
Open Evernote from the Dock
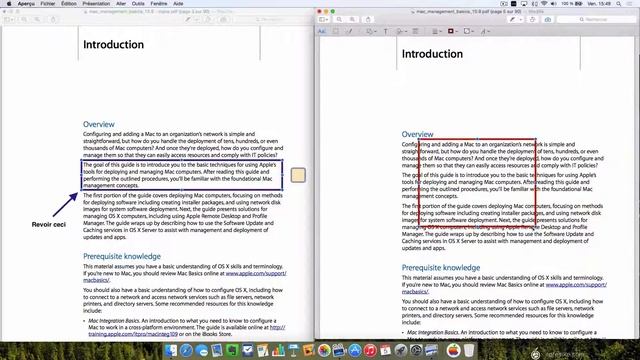point(232,350)
